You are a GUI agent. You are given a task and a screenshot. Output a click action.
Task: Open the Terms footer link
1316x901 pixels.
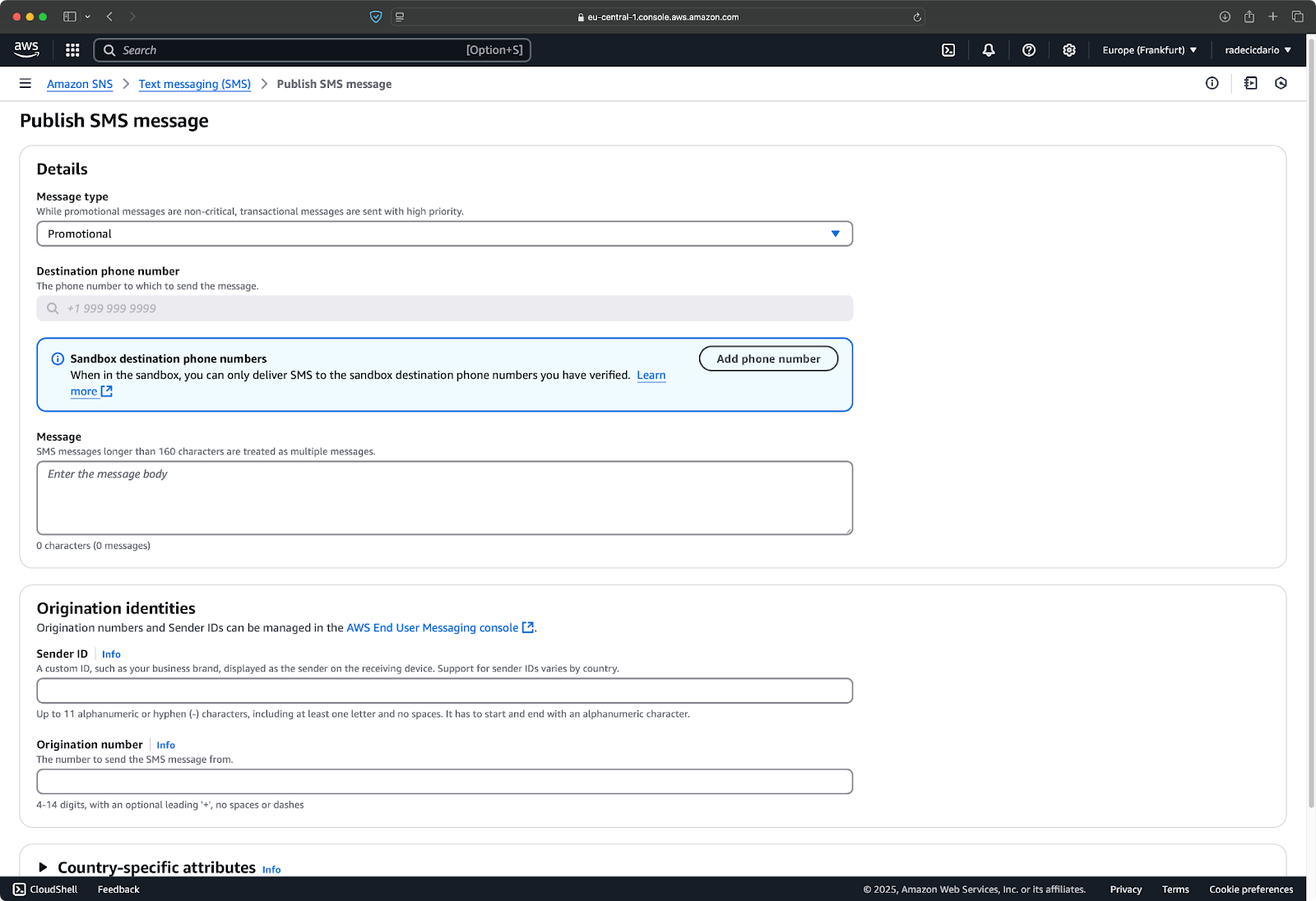(x=1175, y=889)
